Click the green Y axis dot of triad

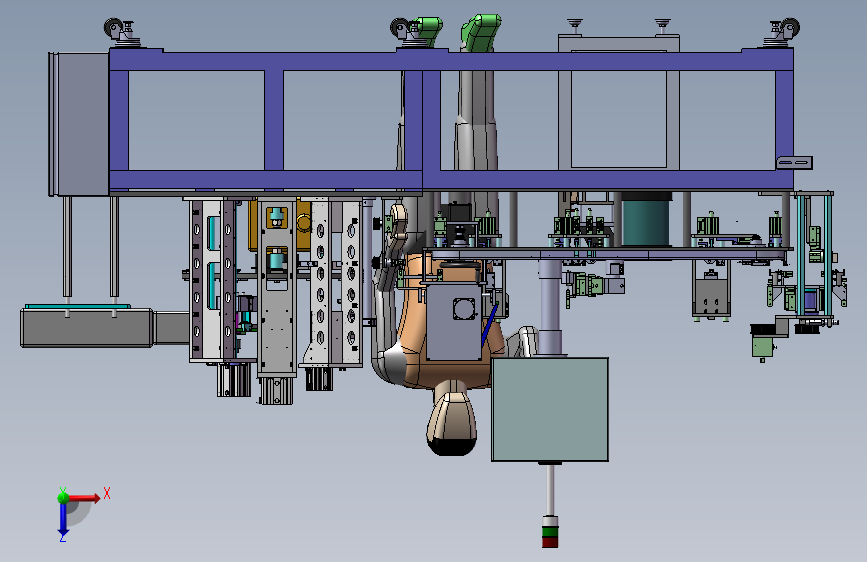(x=63, y=497)
